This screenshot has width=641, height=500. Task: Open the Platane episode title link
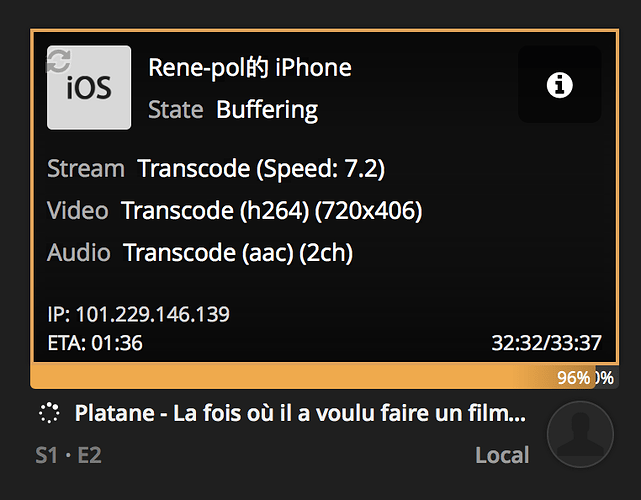300,413
